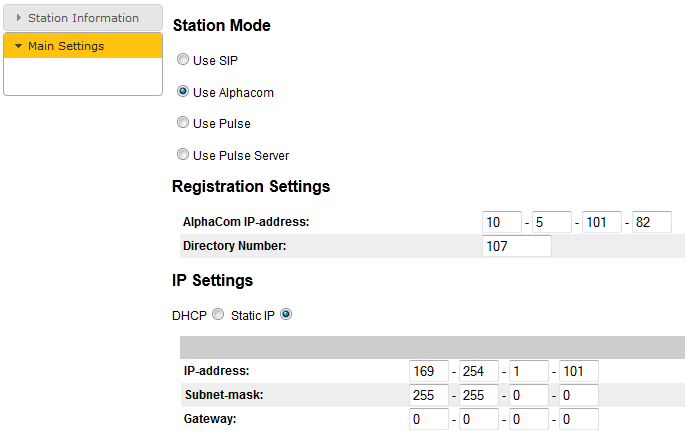
Task: Click AlphaCom IP-address last octet field
Action: point(652,222)
